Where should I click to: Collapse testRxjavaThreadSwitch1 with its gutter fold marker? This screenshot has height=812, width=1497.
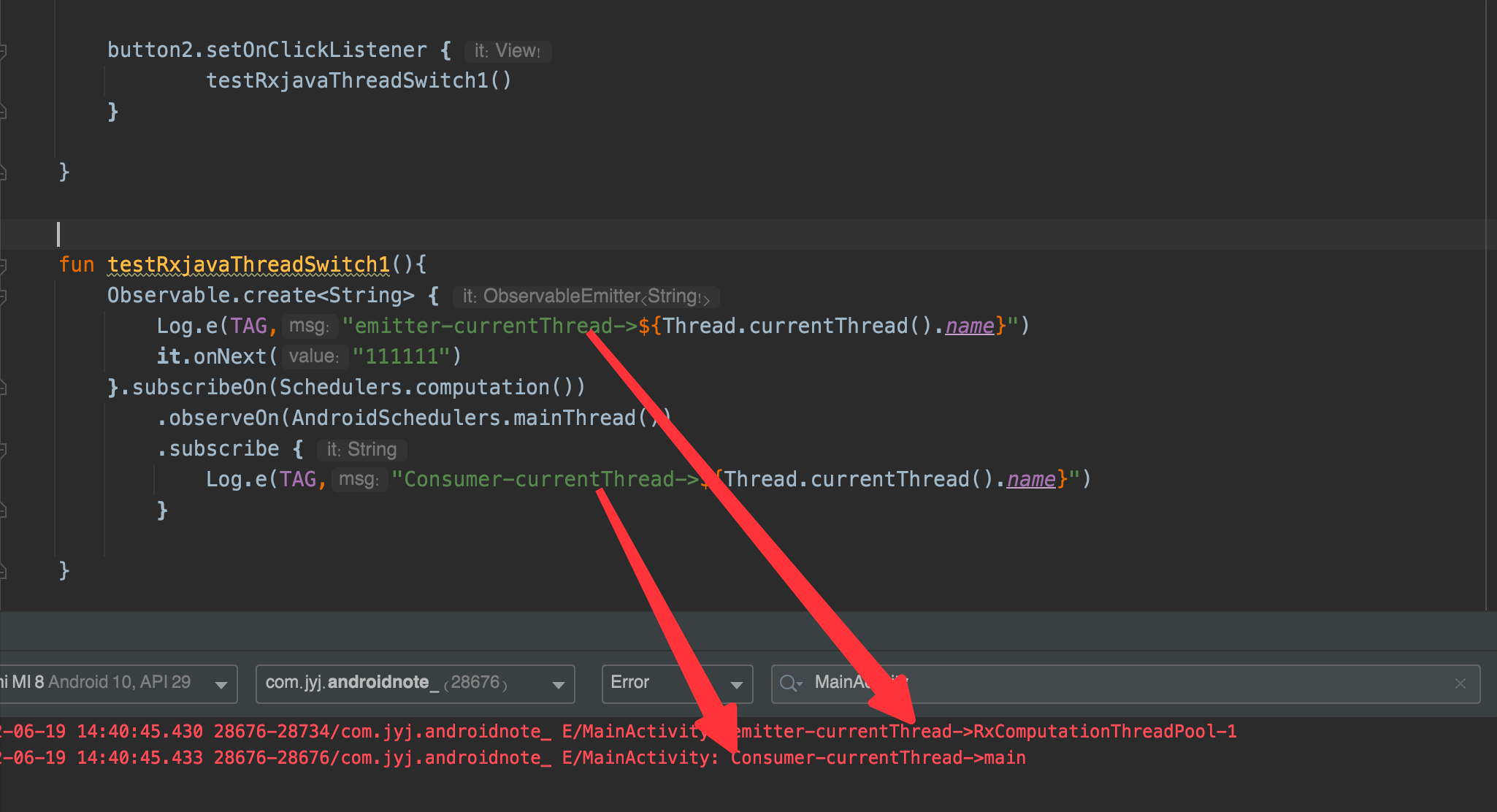pos(4,264)
